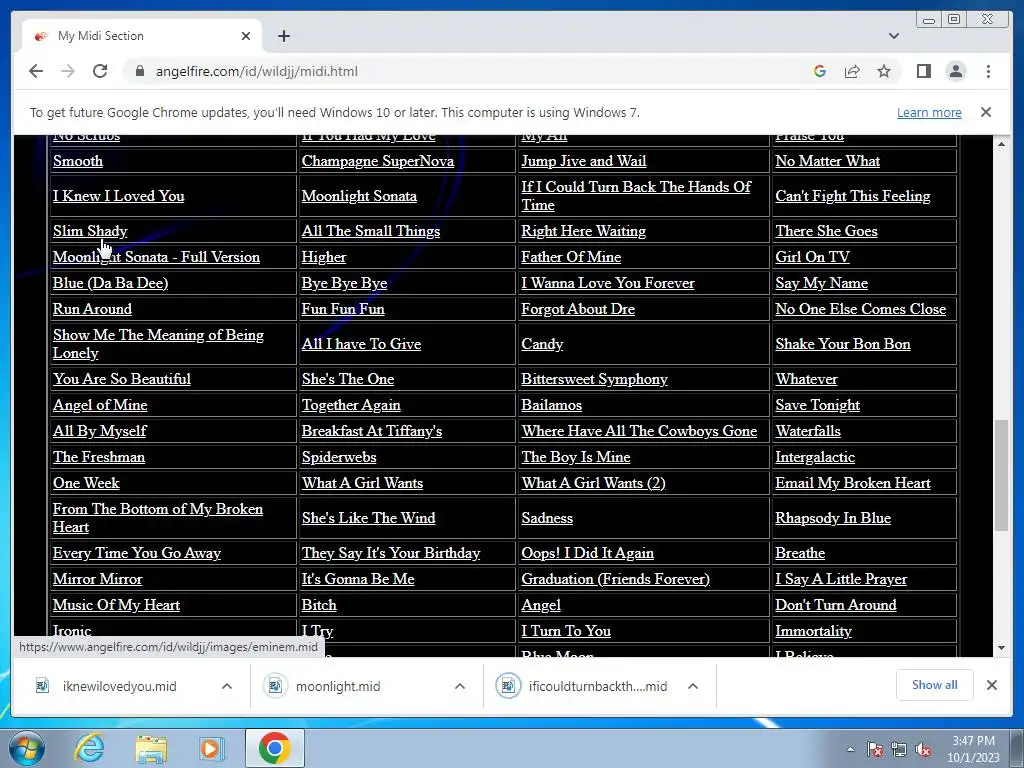The width and height of the screenshot is (1024, 768).
Task: Click the page scrollbar thumb
Action: 1001,475
